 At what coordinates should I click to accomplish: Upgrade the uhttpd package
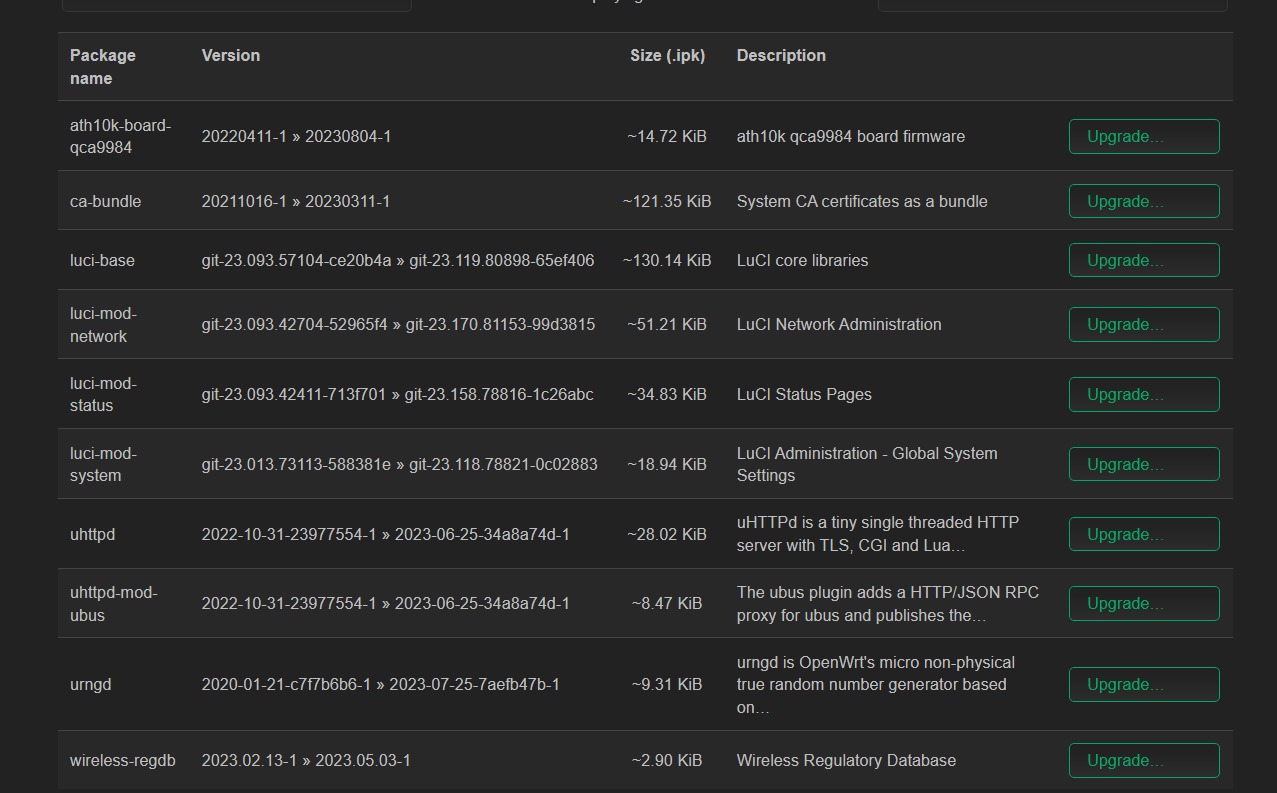tap(1144, 534)
